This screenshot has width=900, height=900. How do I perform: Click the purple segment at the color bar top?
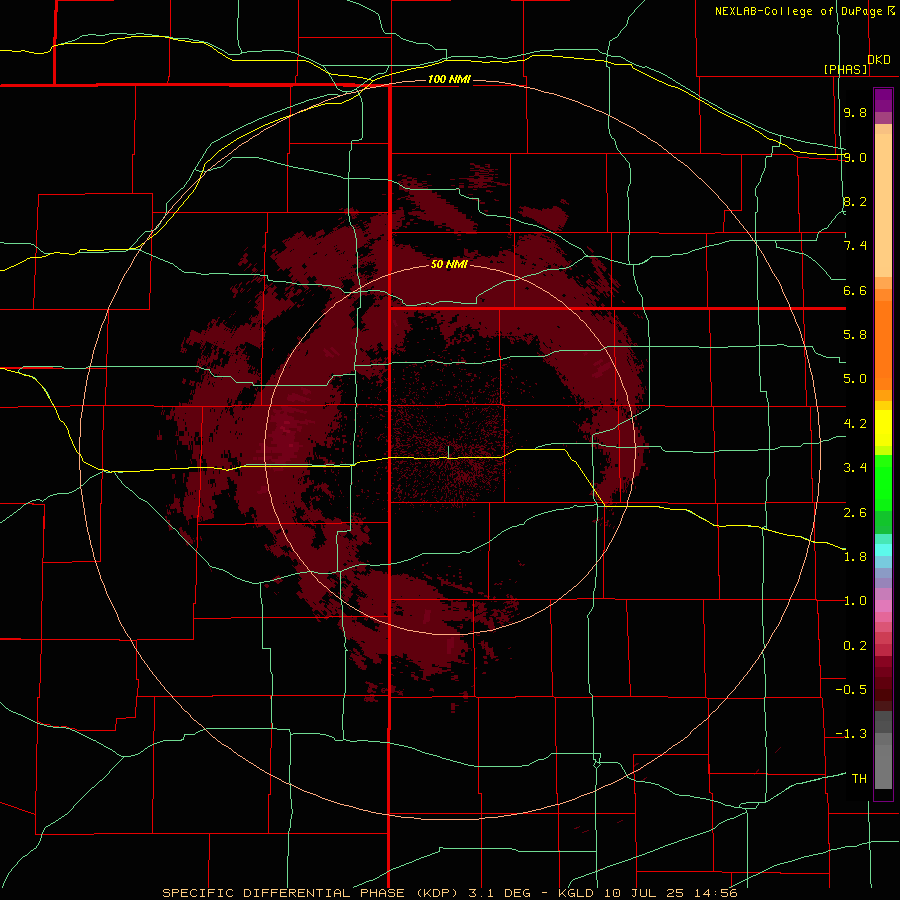[883, 100]
